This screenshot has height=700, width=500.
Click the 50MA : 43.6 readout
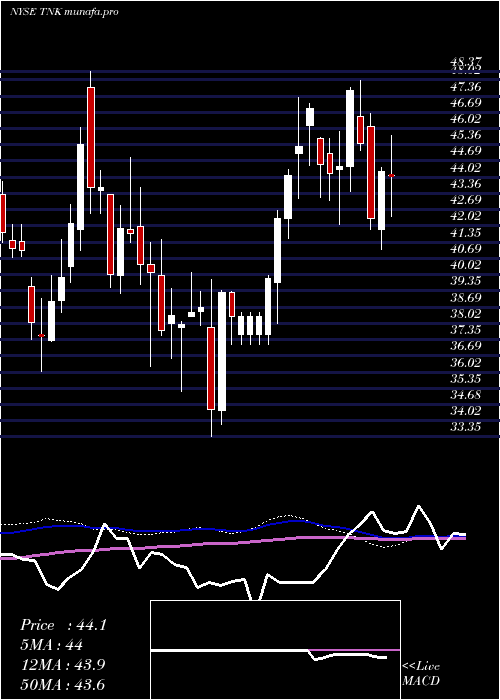point(62,684)
